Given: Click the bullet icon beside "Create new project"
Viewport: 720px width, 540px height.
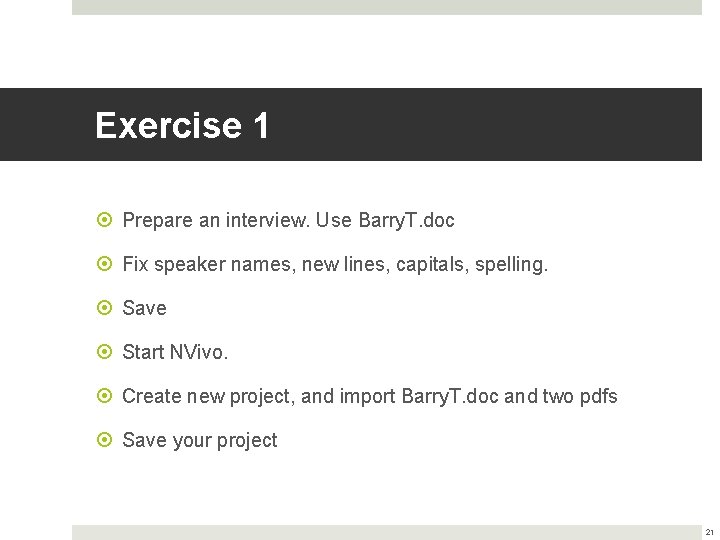Looking at the screenshot, I should coord(105,396).
